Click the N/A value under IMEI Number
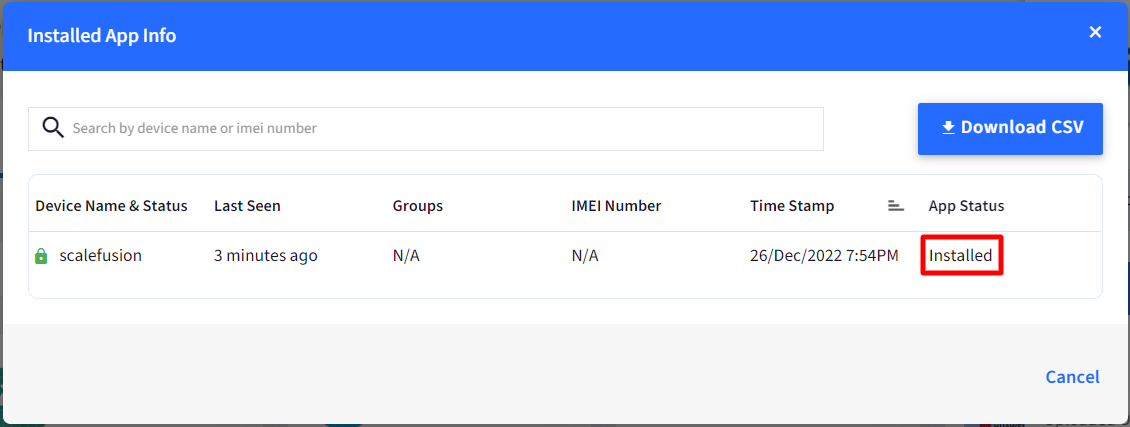This screenshot has width=1130, height=427. [585, 256]
